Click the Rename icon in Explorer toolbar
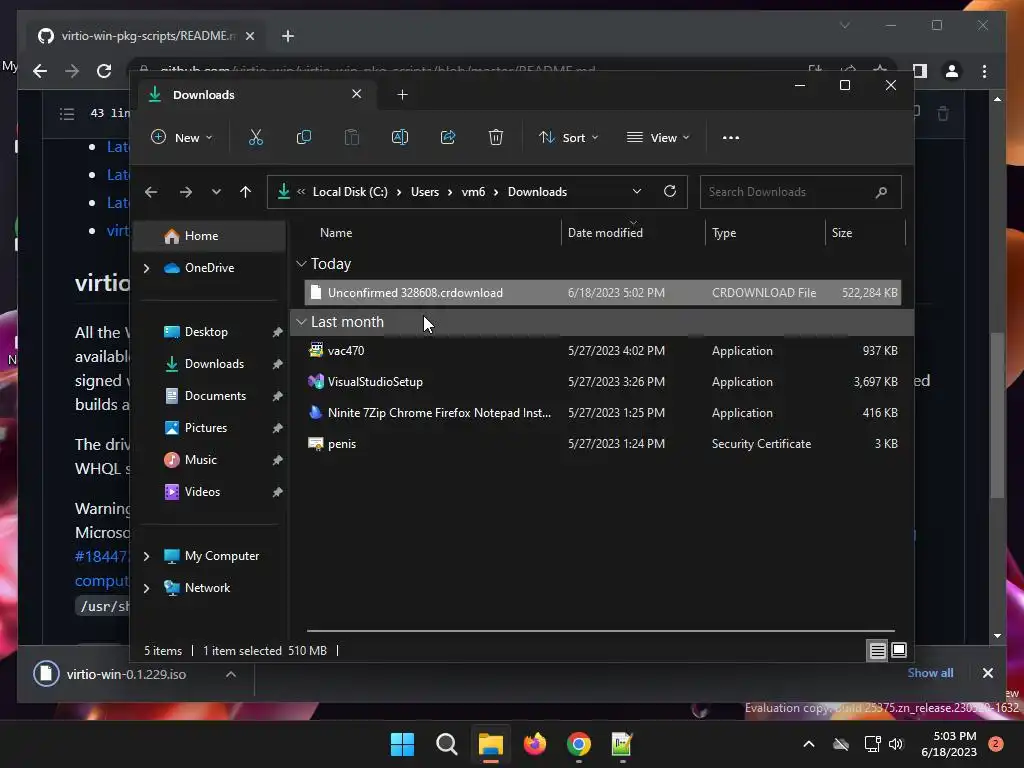The height and width of the screenshot is (768, 1024). pyautogui.click(x=400, y=137)
